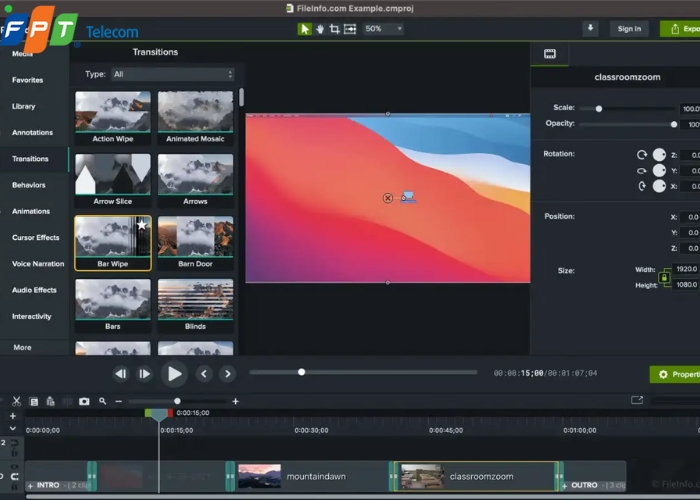Select the hand Pan tool
Image resolution: width=700 pixels, height=500 pixels.
pos(320,29)
